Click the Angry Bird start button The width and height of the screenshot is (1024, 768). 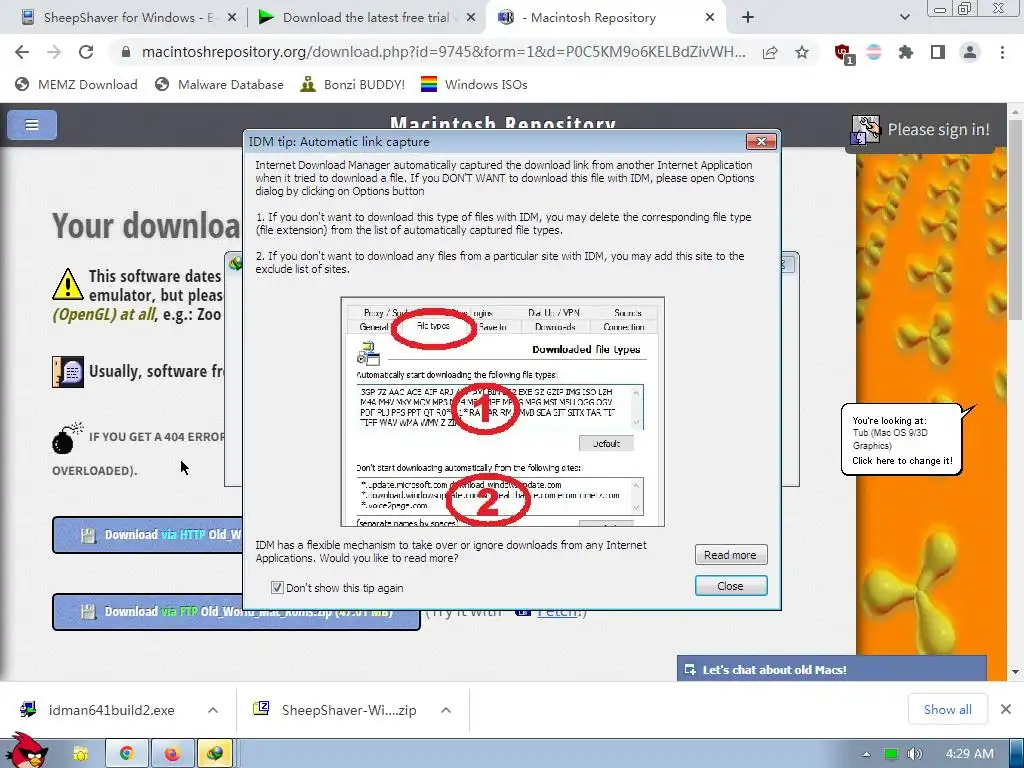point(26,750)
